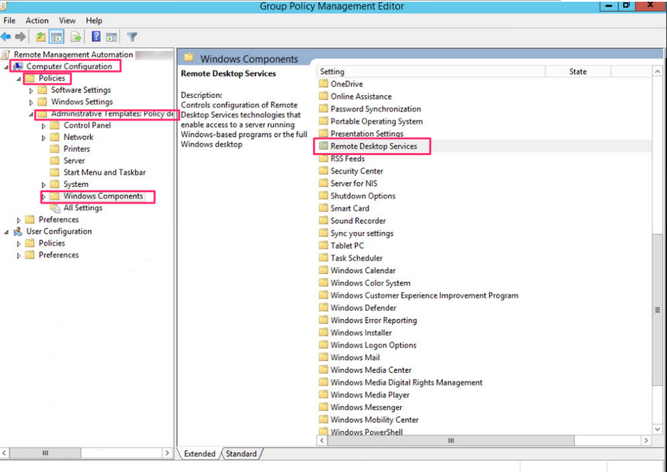Click the Filter funnel toolbar icon
The image size is (667, 472).
pyautogui.click(x=132, y=37)
